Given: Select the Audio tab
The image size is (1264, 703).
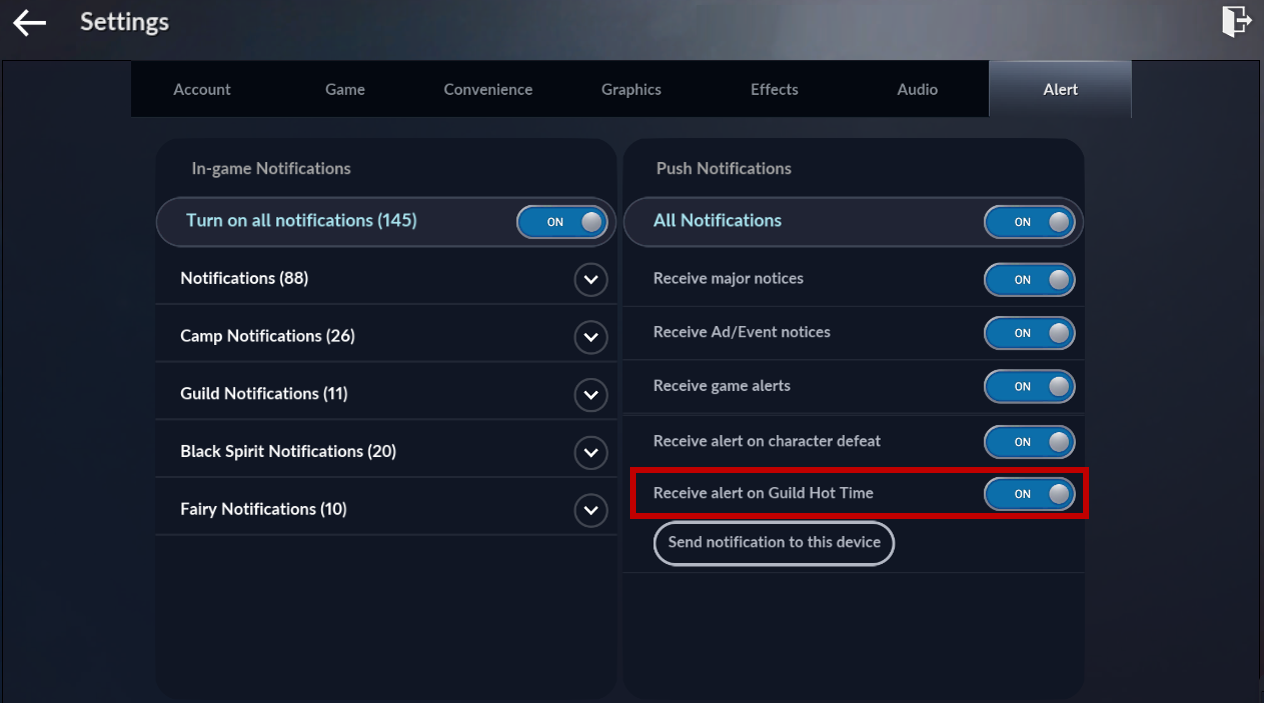Looking at the screenshot, I should coord(917,89).
